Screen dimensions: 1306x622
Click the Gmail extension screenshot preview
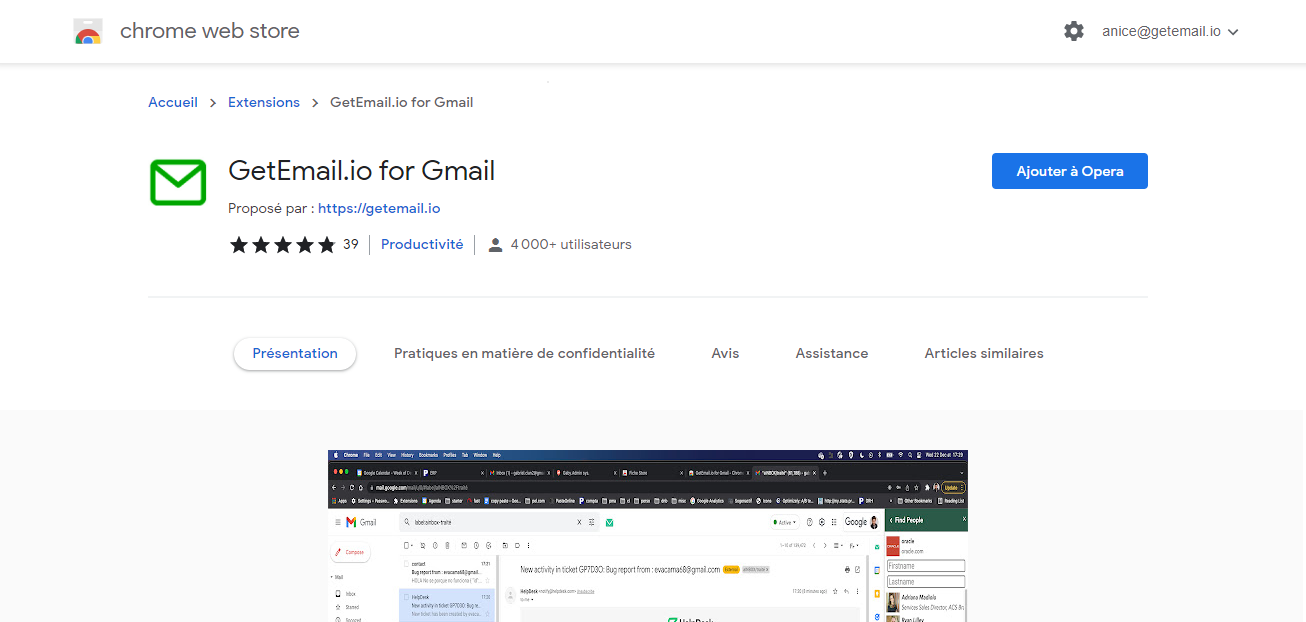coord(647,536)
